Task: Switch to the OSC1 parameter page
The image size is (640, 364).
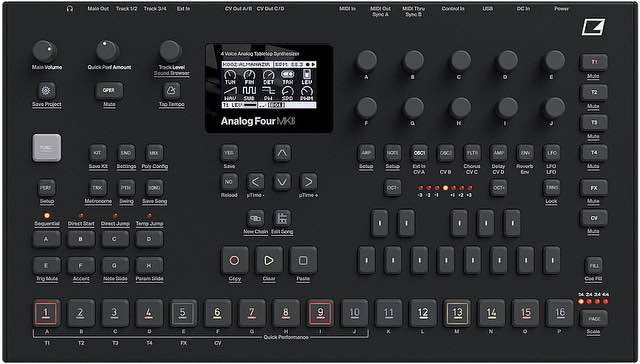Action: (419, 153)
